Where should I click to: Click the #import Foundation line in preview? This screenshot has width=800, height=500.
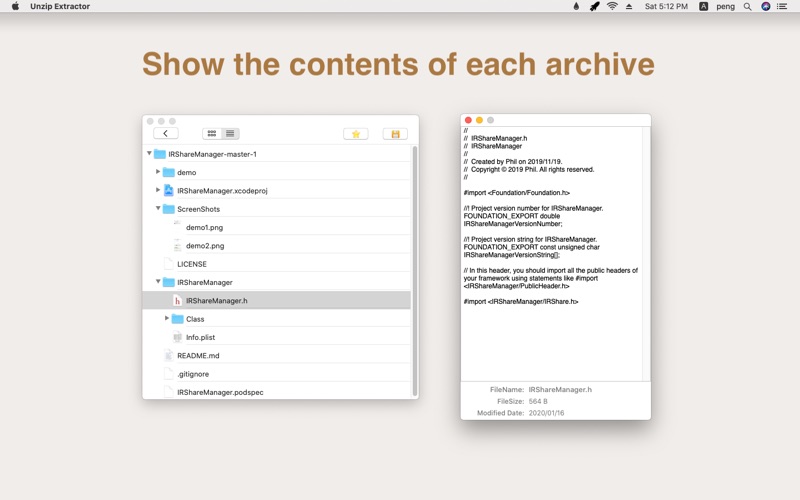pyautogui.click(x=516, y=192)
